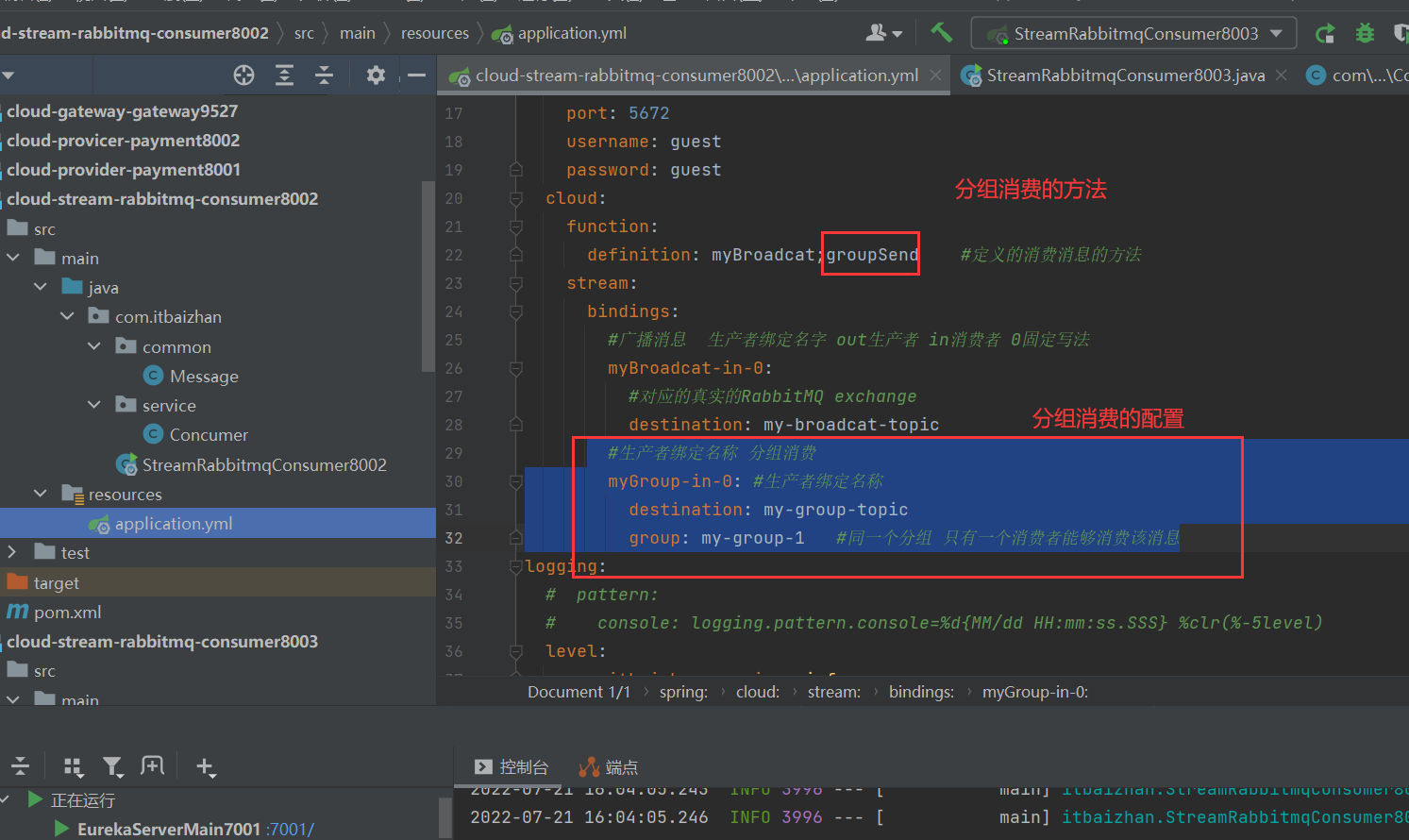This screenshot has height=840, width=1409.
Task: Close the StreamRabbitmqConsumer8003.java tab
Action: (x=1281, y=76)
